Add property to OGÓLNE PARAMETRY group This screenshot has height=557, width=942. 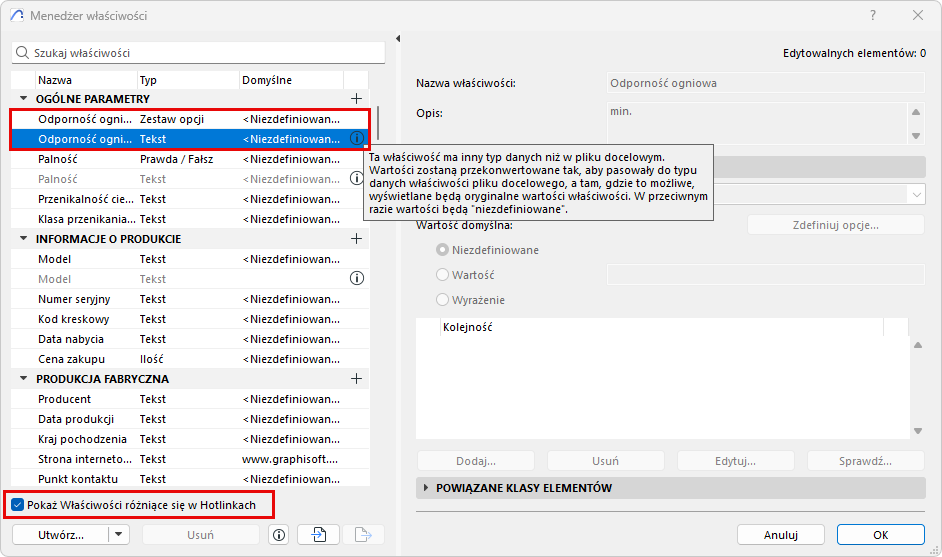[x=356, y=99]
